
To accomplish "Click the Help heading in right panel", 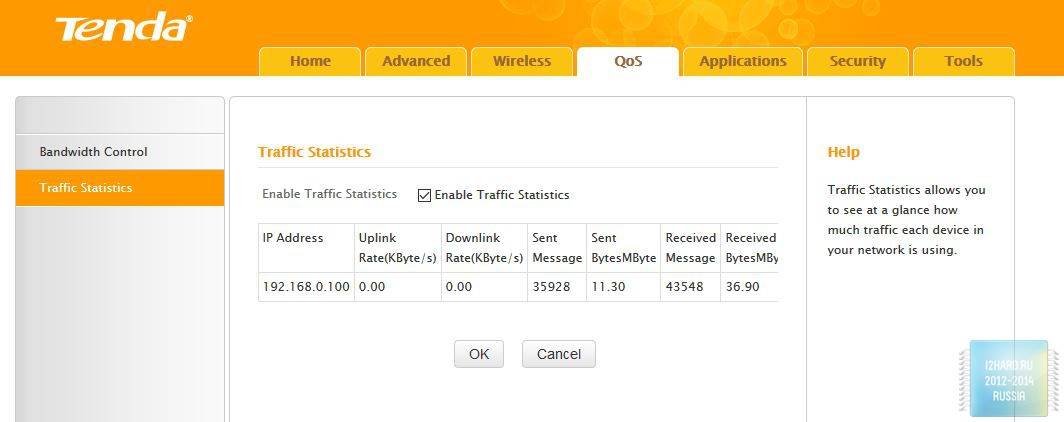I will click(843, 152).
